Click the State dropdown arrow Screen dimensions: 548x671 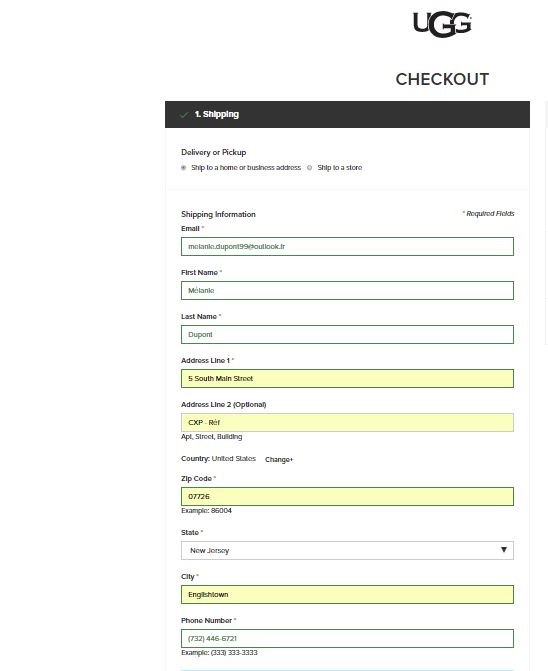coord(504,550)
